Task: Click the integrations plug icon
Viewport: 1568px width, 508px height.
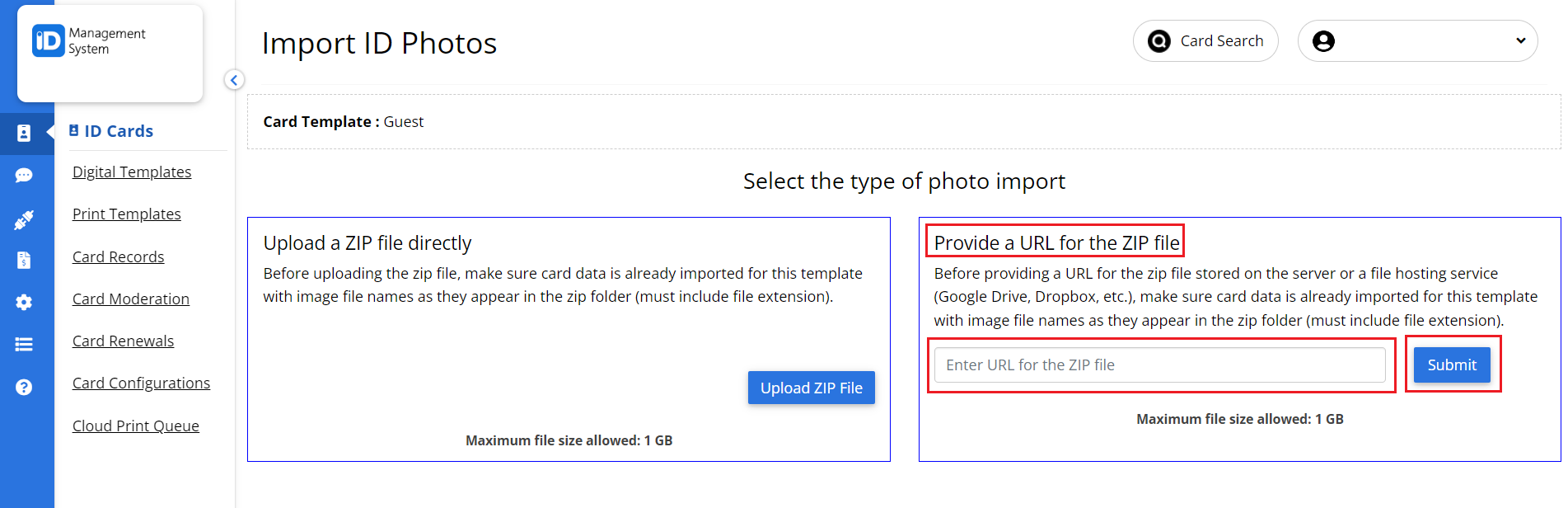Action: pyautogui.click(x=26, y=219)
